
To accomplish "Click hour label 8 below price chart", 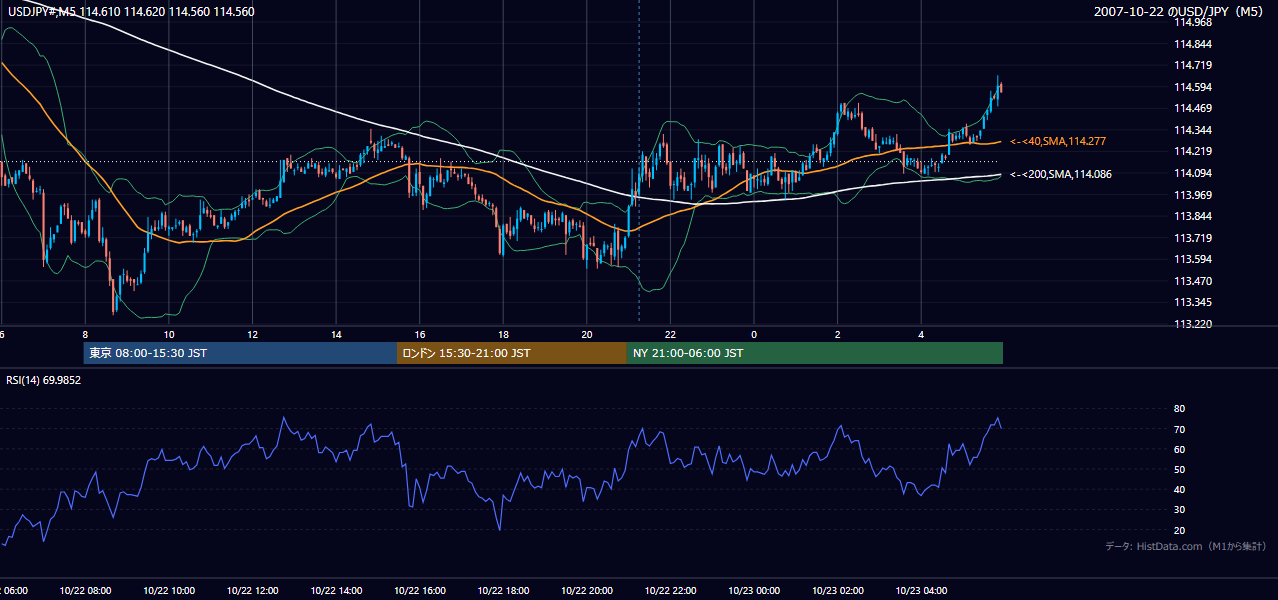I will 85,334.
